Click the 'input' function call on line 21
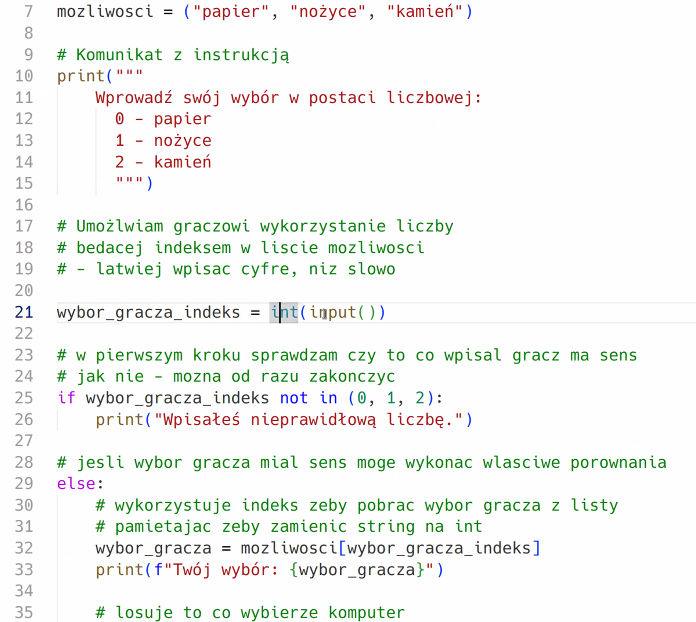This screenshot has height=622, width=696. (333, 313)
